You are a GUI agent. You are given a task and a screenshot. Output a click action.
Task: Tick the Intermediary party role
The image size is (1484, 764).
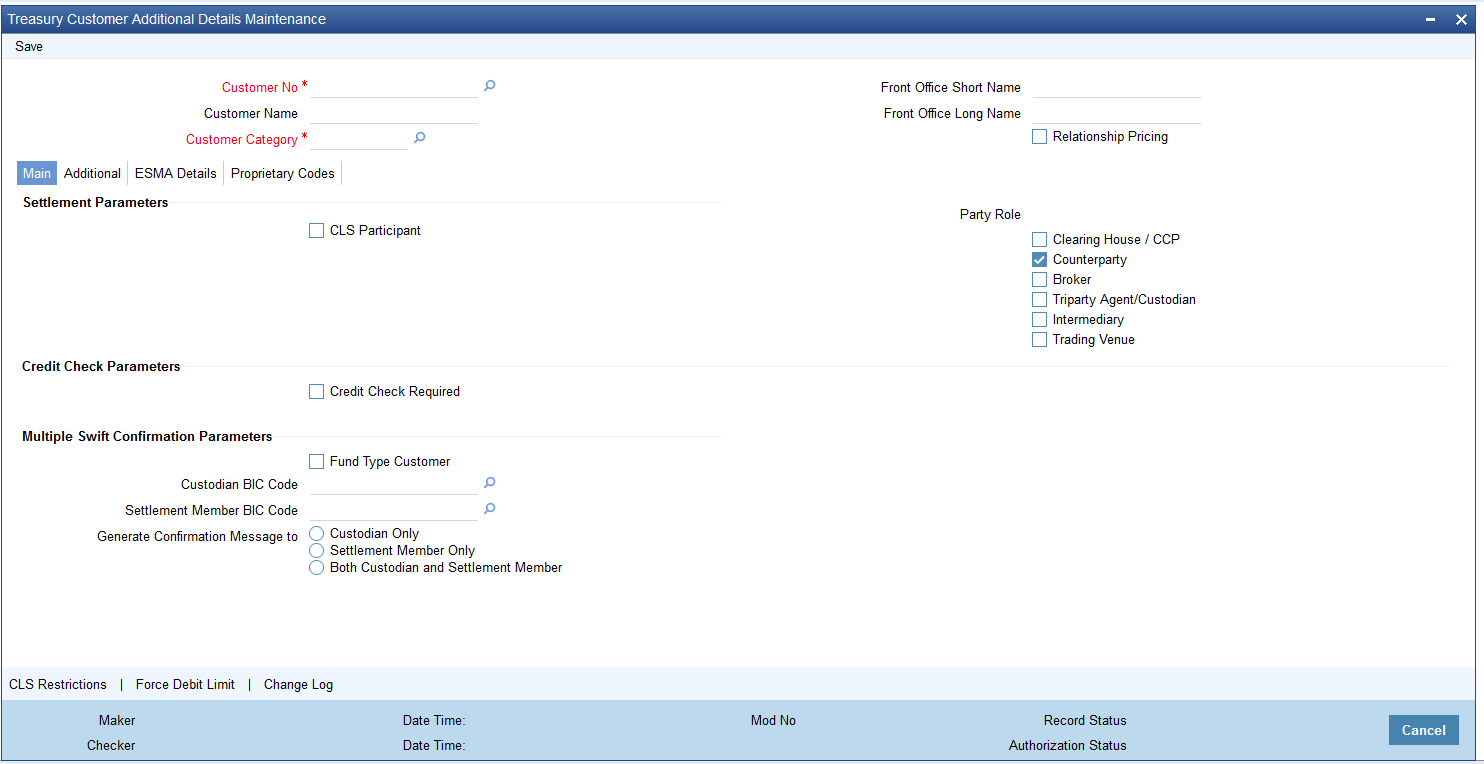click(x=1040, y=320)
